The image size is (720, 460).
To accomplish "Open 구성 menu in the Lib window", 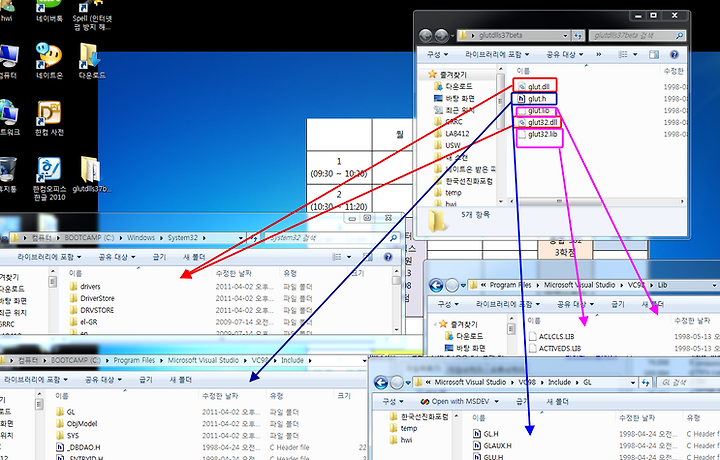I will point(448,304).
